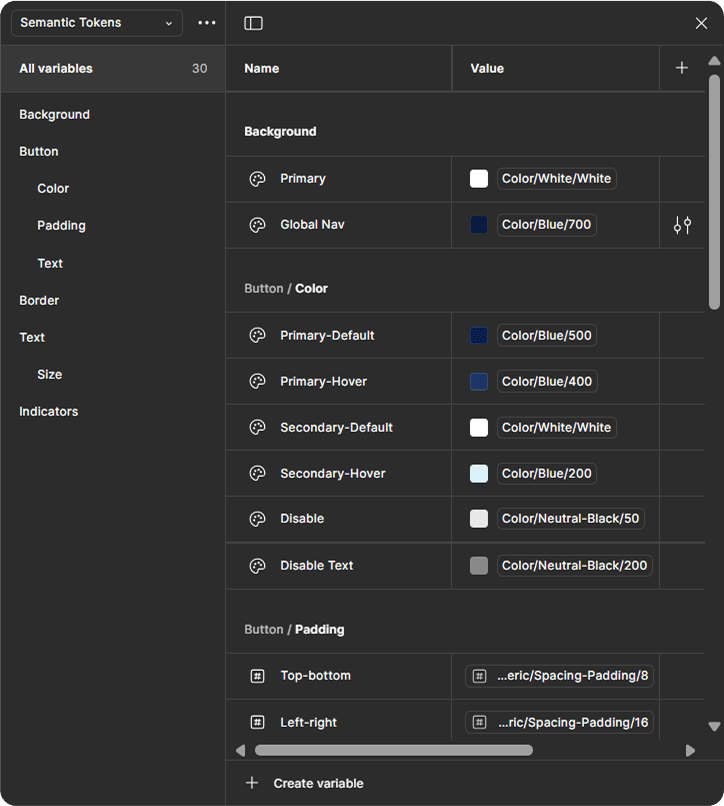Click the Secondary-Default palette icon
Screen dimensions: 724x806
tap(257, 428)
